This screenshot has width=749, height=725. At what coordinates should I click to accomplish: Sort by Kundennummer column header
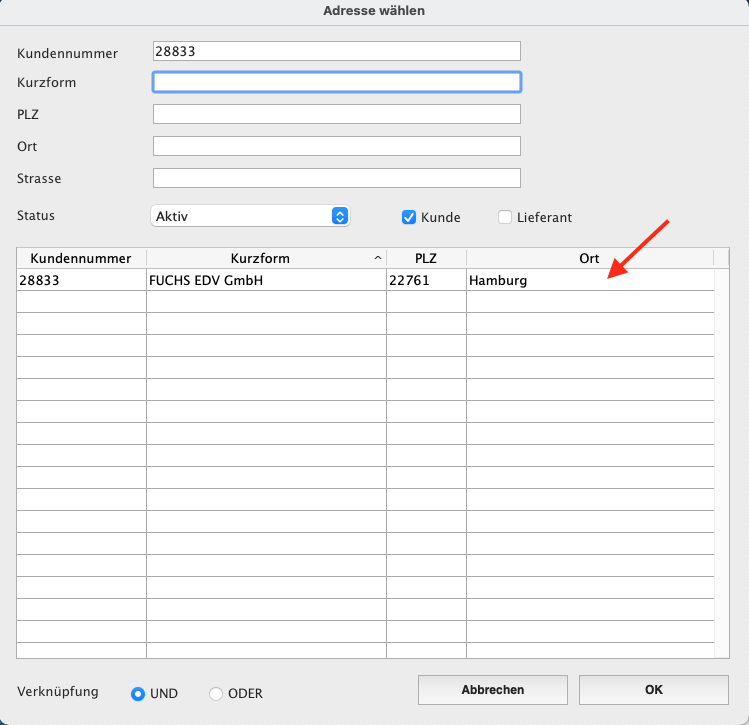[x=81, y=258]
